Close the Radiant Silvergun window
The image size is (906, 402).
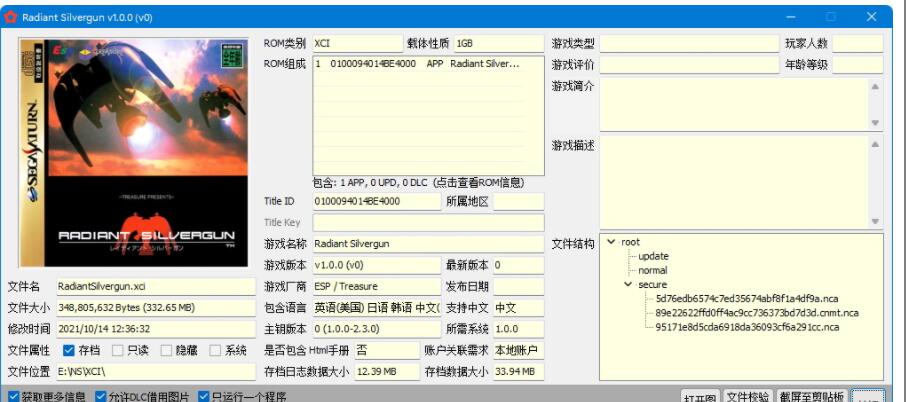pyautogui.click(x=871, y=17)
